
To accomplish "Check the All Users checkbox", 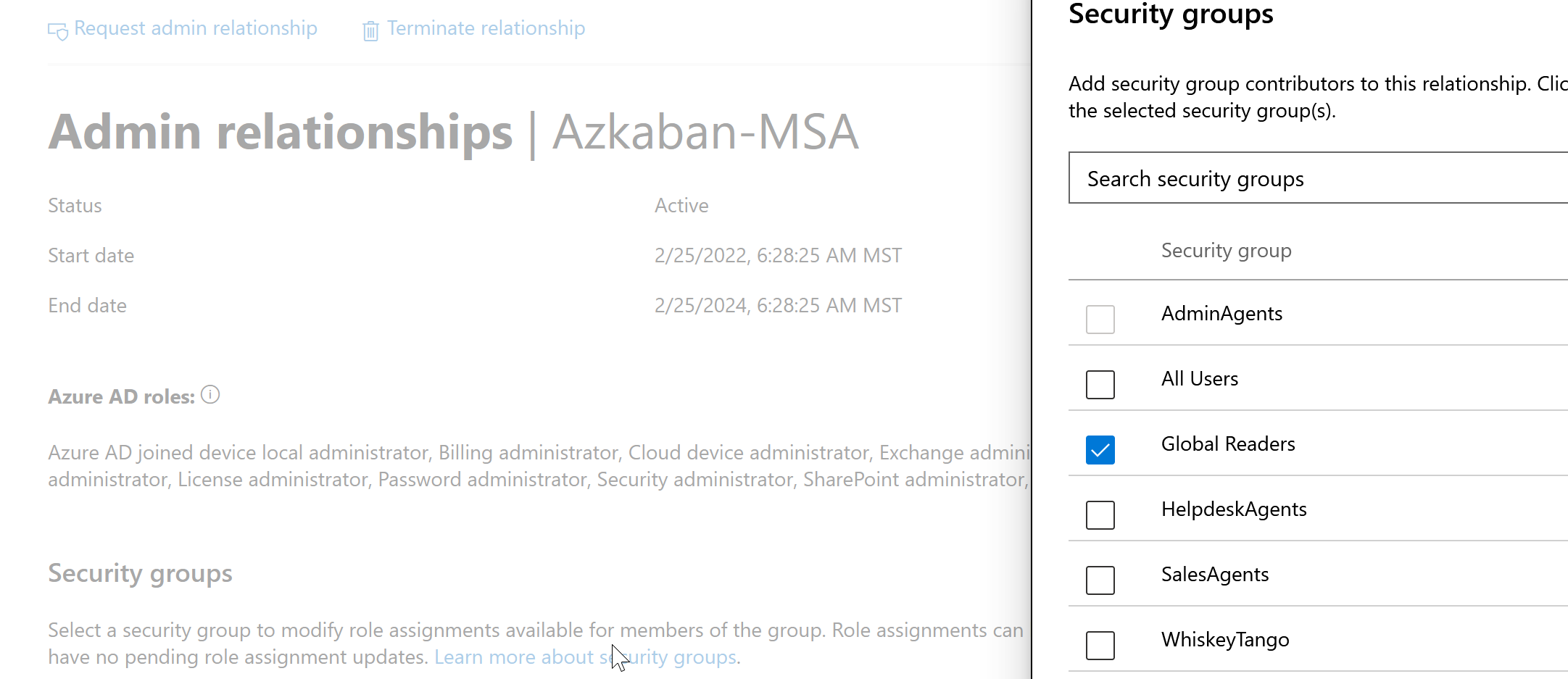I will [1100, 384].
